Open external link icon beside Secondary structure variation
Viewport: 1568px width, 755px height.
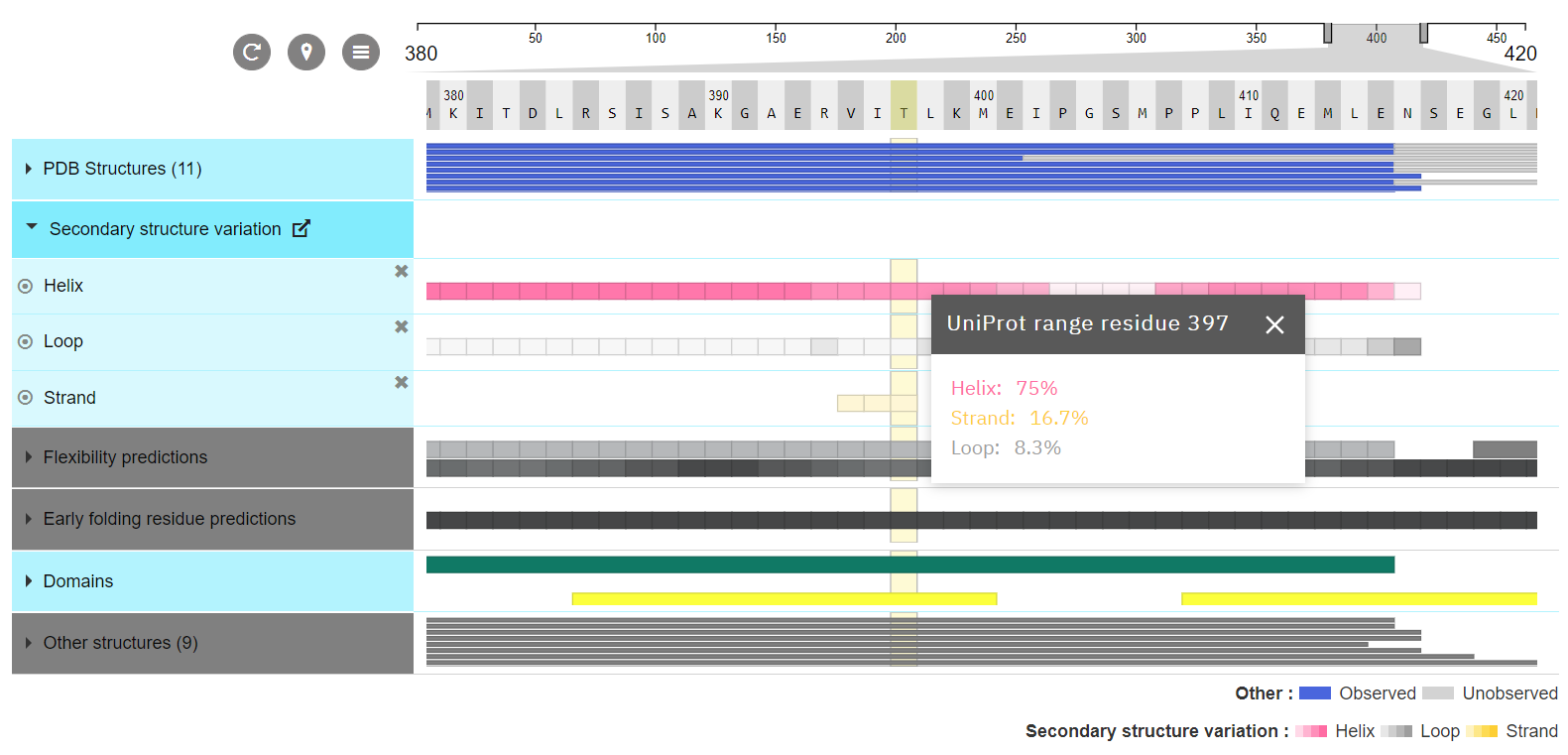302,229
